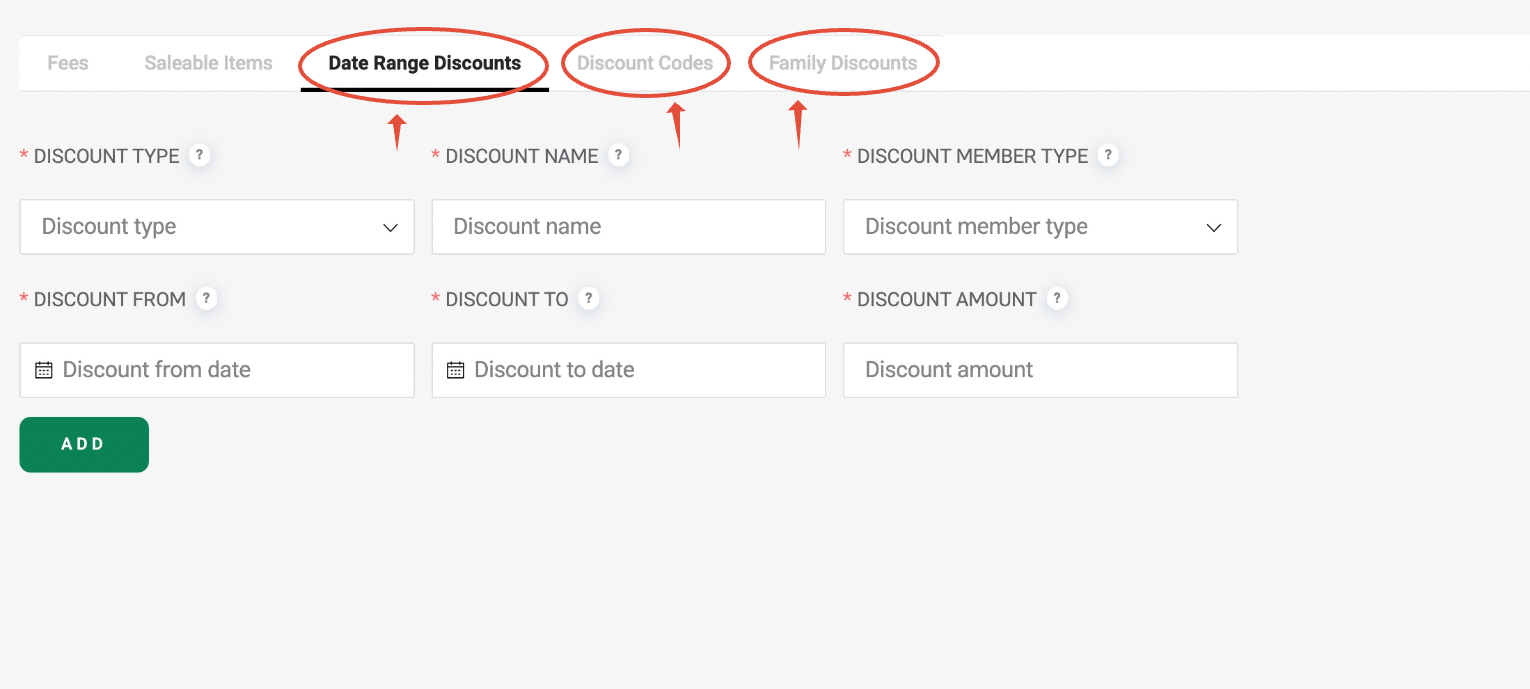Select the Date Range Discounts tab
This screenshot has height=689, width=1530.
(424, 63)
